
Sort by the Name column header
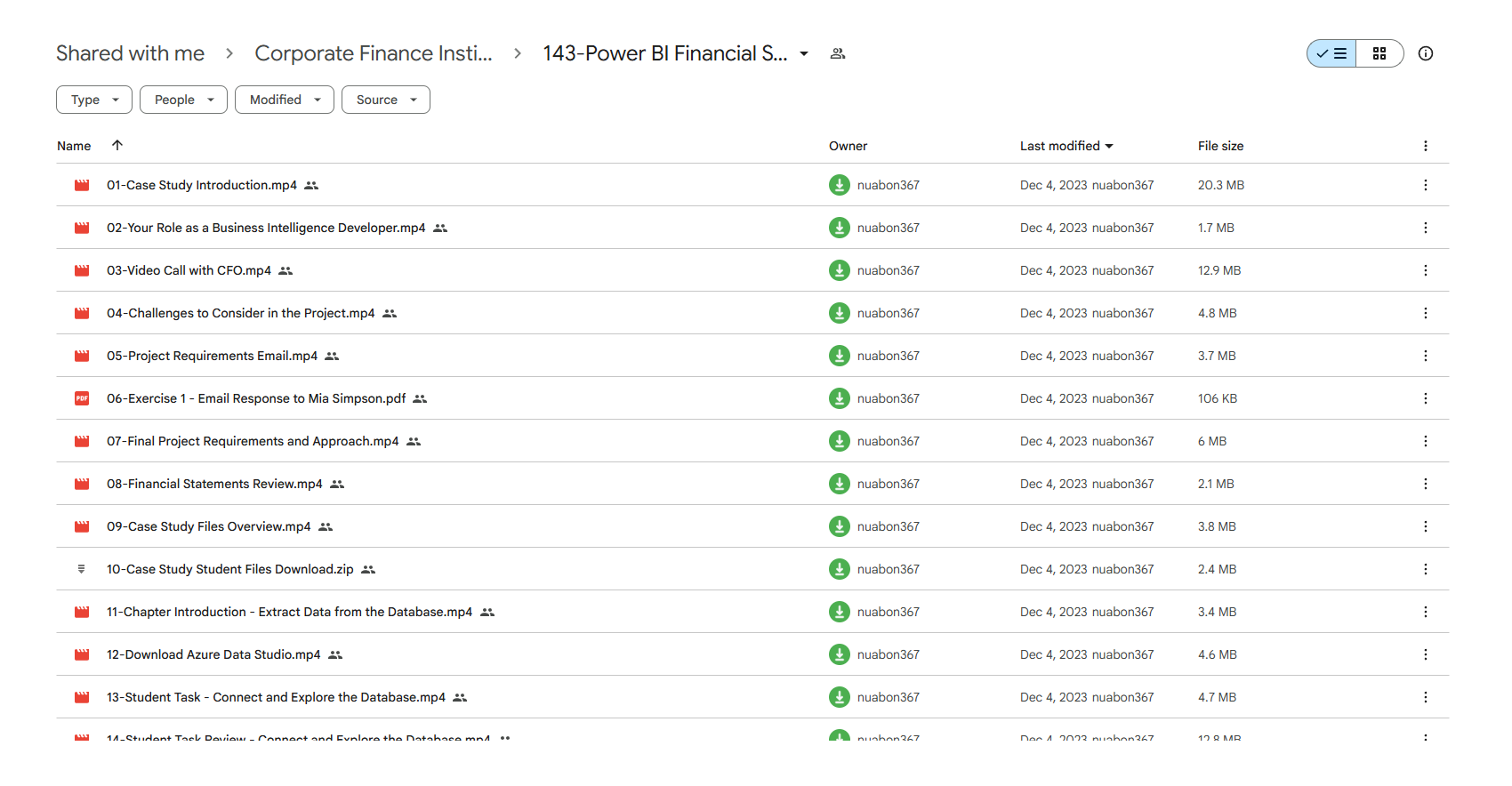pyautogui.click(x=74, y=146)
